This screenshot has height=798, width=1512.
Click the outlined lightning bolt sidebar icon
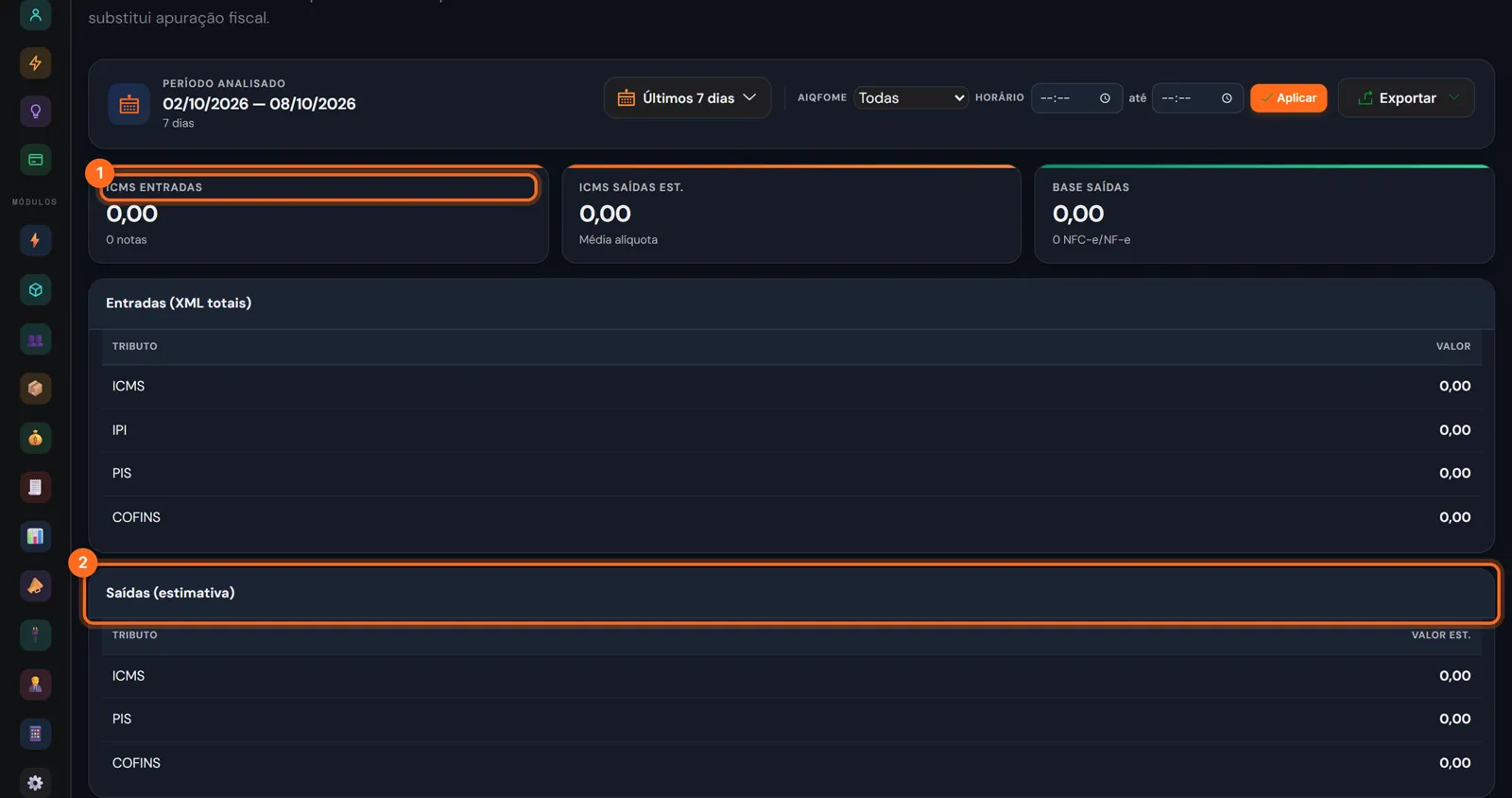[35, 63]
